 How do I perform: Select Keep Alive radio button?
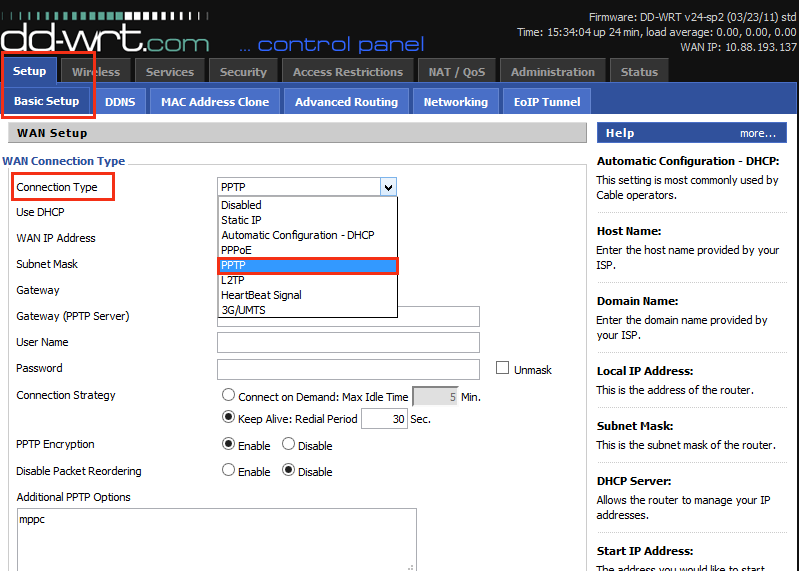click(229, 418)
